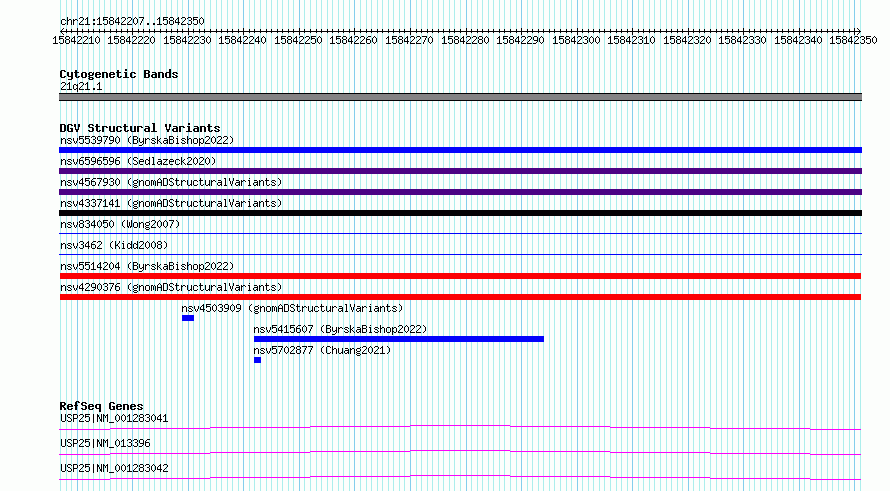Image resolution: width=890 pixels, height=491 pixels.
Task: Open the nsv3462 (Kidd2008) label
Action: pyautogui.click(x=114, y=245)
